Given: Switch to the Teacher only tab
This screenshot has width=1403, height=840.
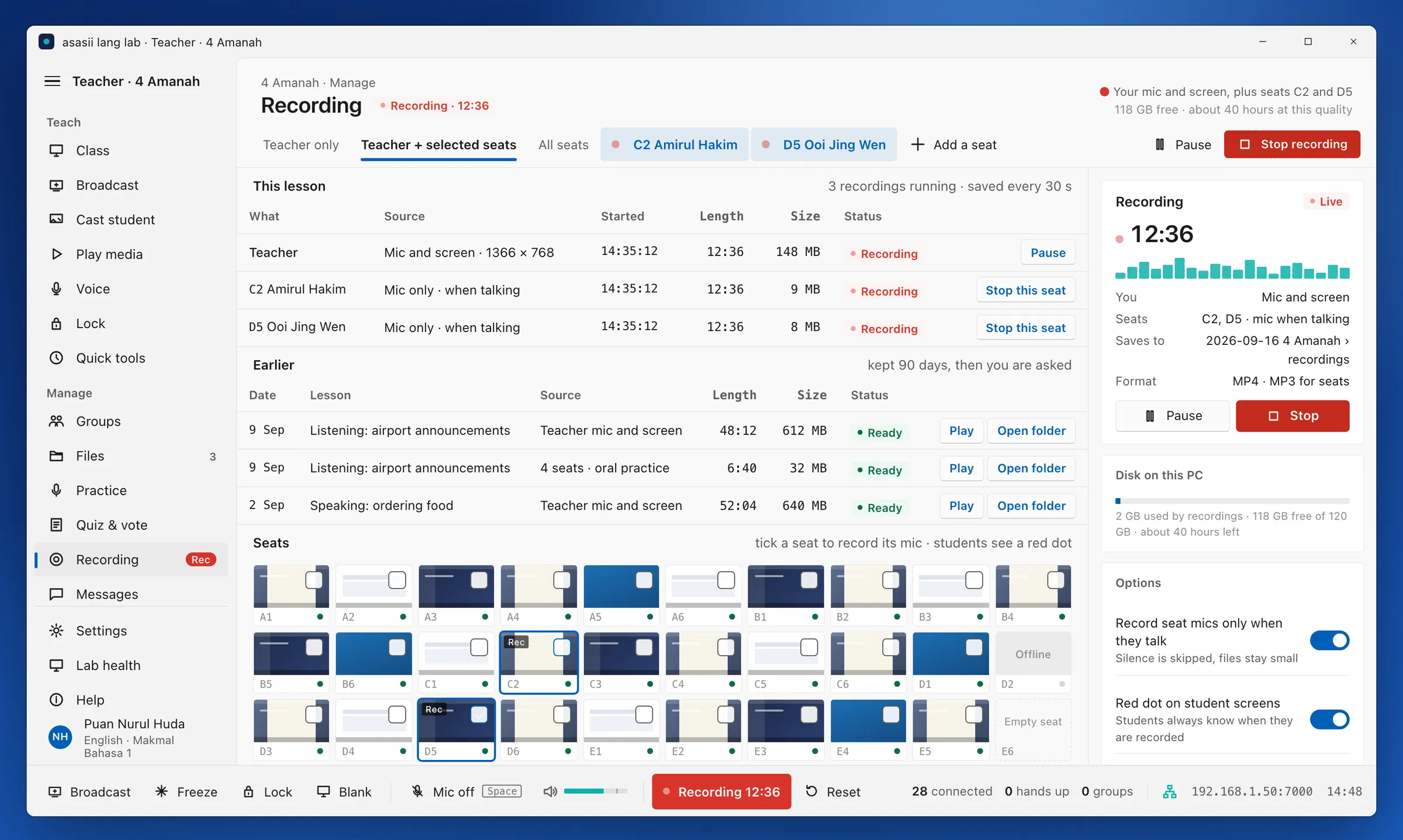Looking at the screenshot, I should 300,144.
